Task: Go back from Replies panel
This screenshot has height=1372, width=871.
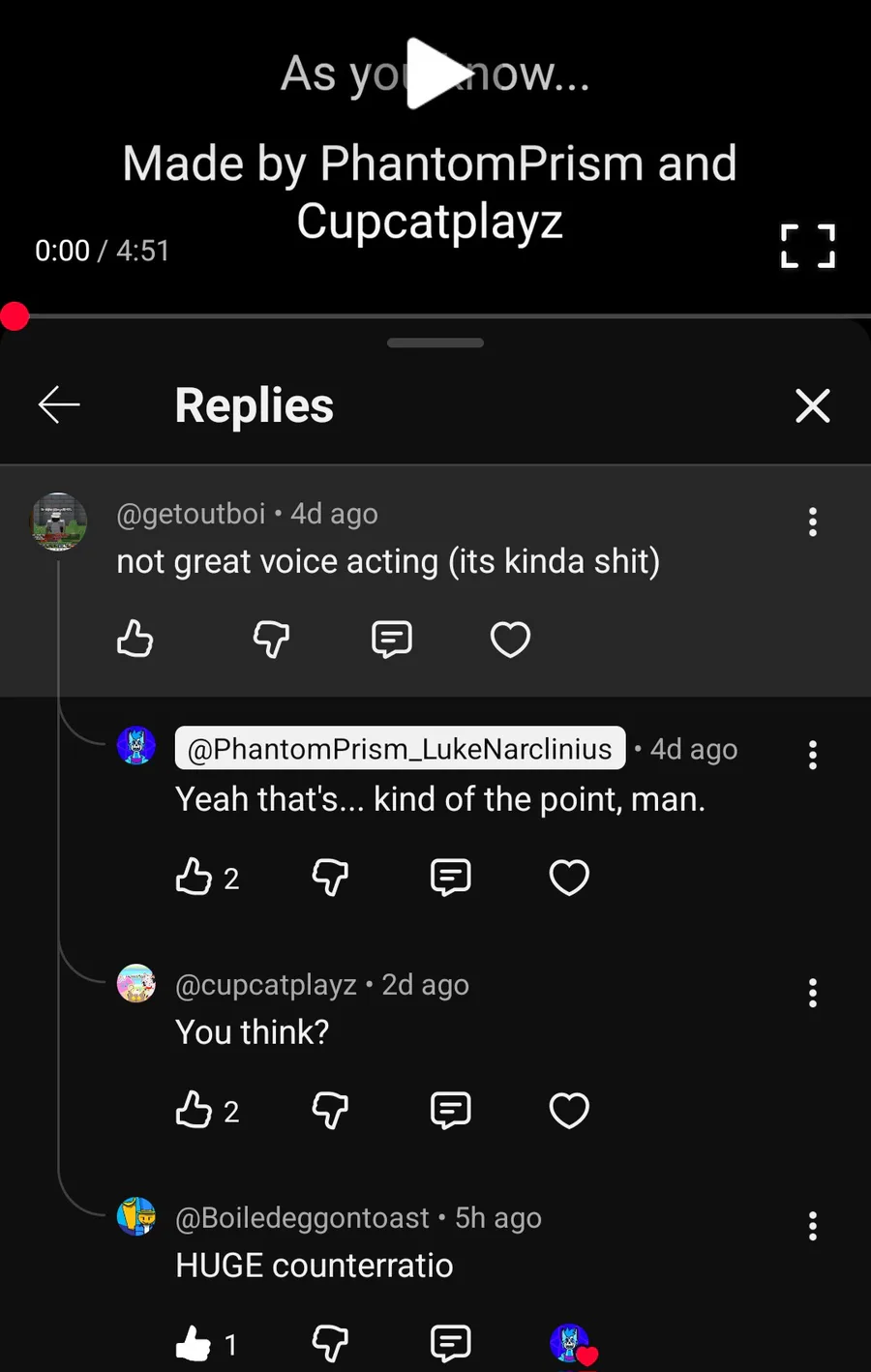Action: click(59, 404)
